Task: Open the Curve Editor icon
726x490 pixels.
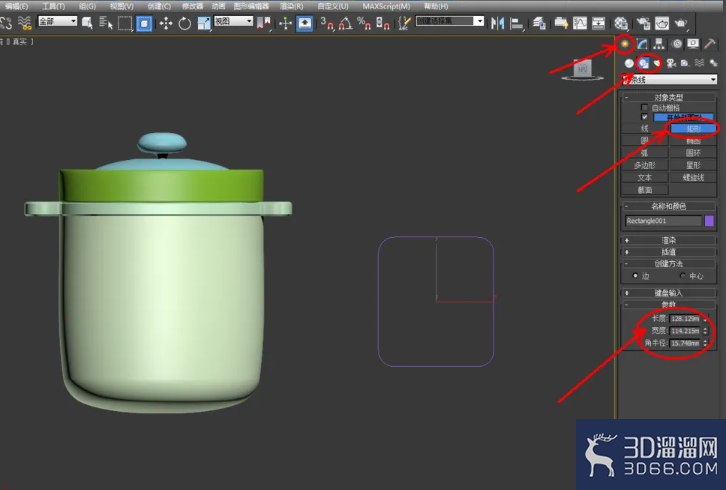Action: (x=580, y=23)
